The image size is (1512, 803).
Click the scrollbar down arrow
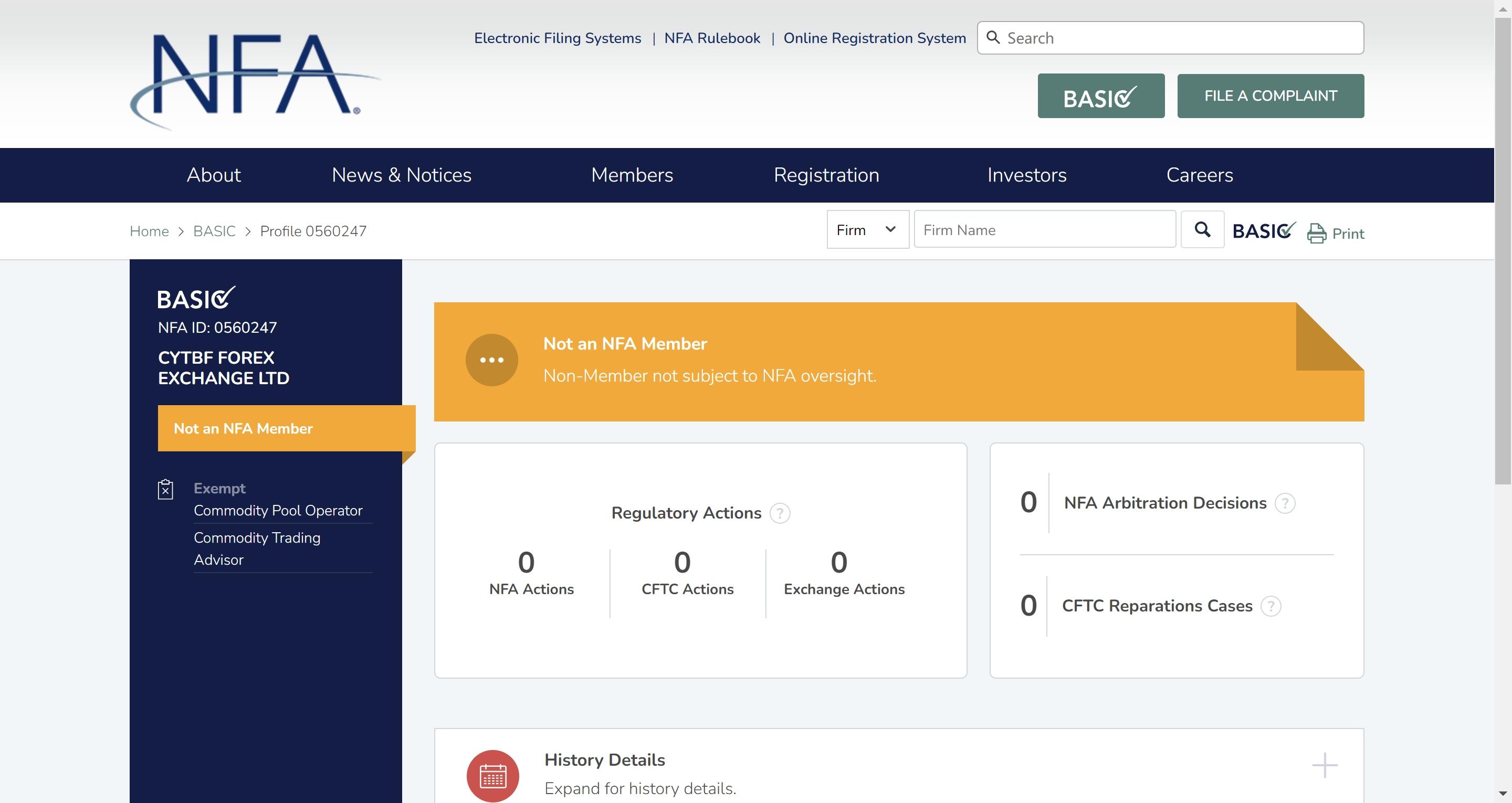point(1503,794)
